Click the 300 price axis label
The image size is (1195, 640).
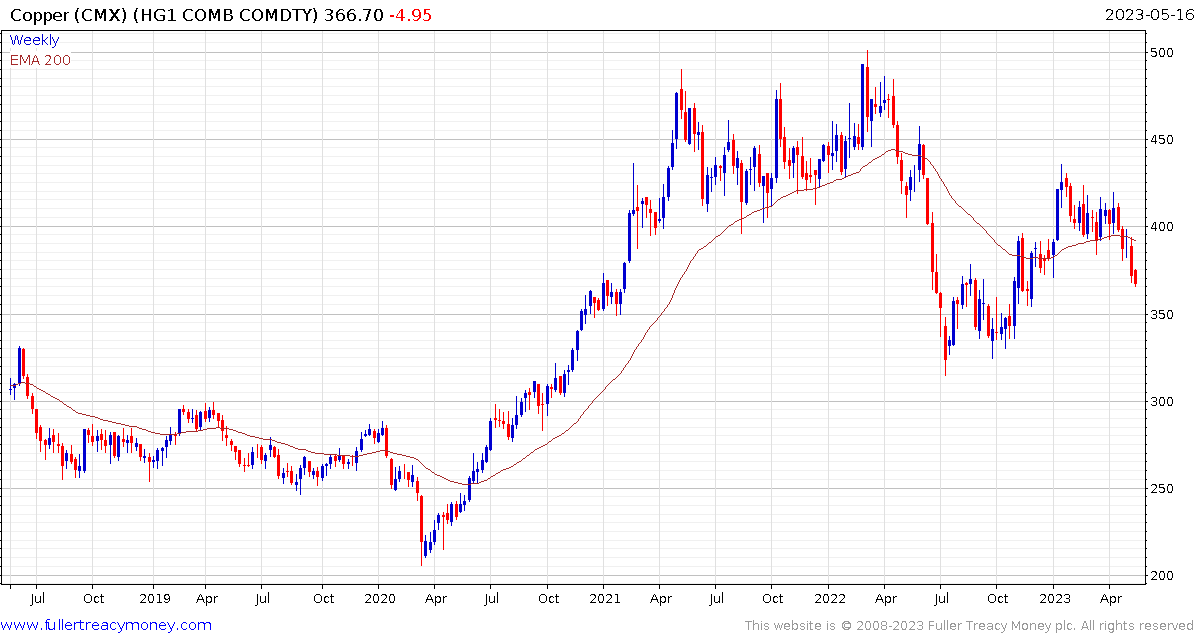point(1163,402)
